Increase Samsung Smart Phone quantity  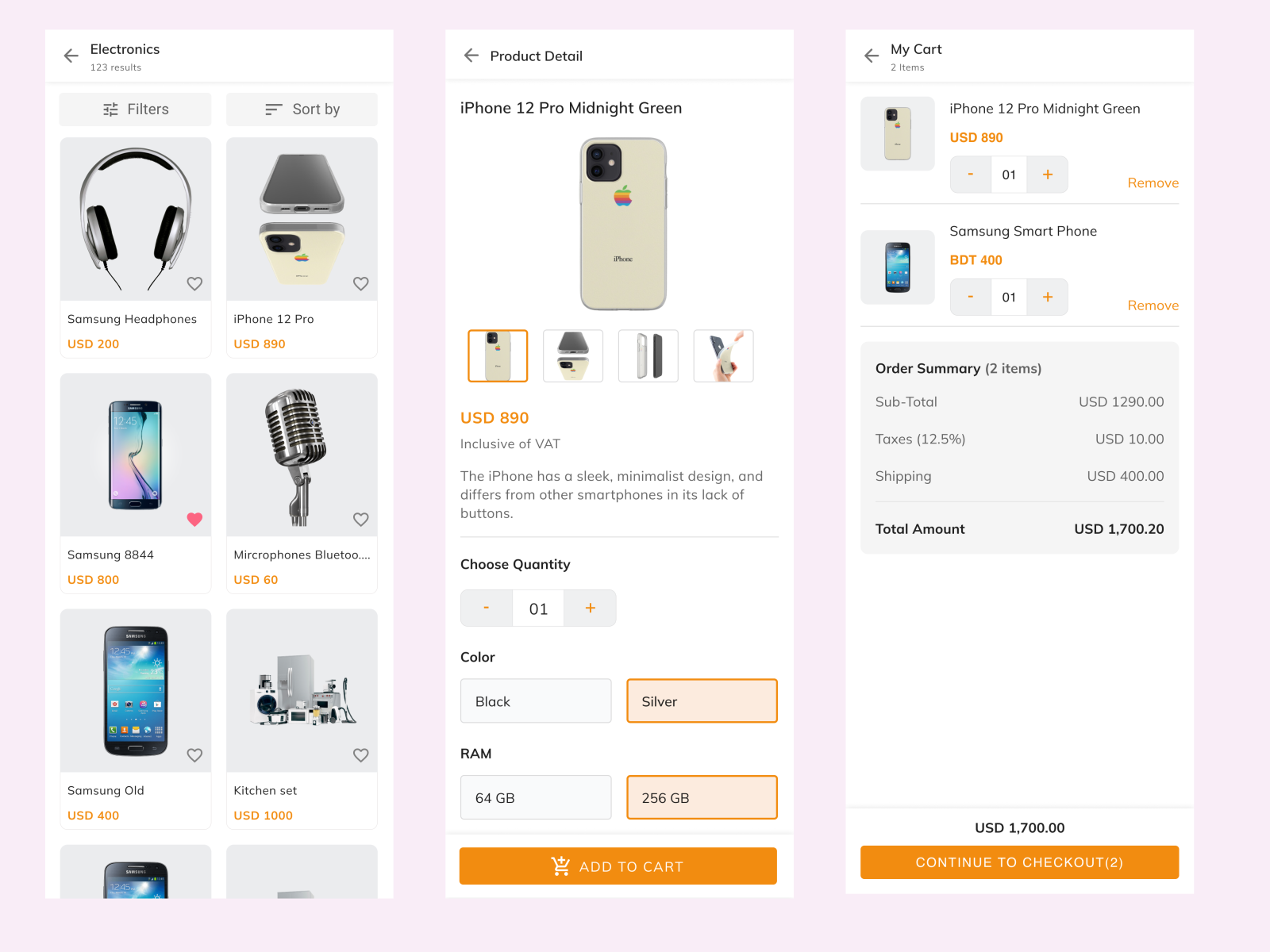[x=1048, y=297]
